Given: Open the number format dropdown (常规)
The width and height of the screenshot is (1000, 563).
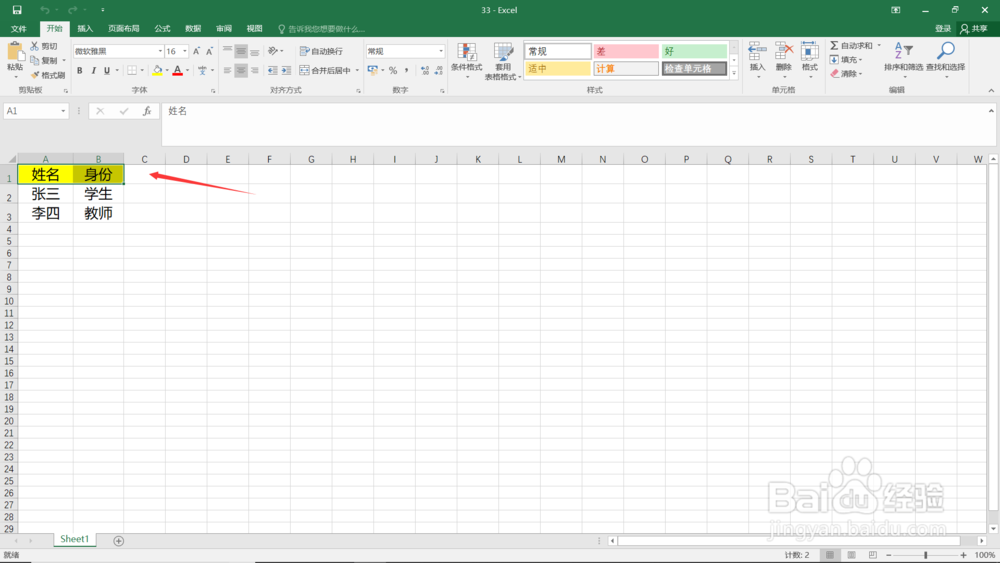Looking at the screenshot, I should (x=441, y=51).
